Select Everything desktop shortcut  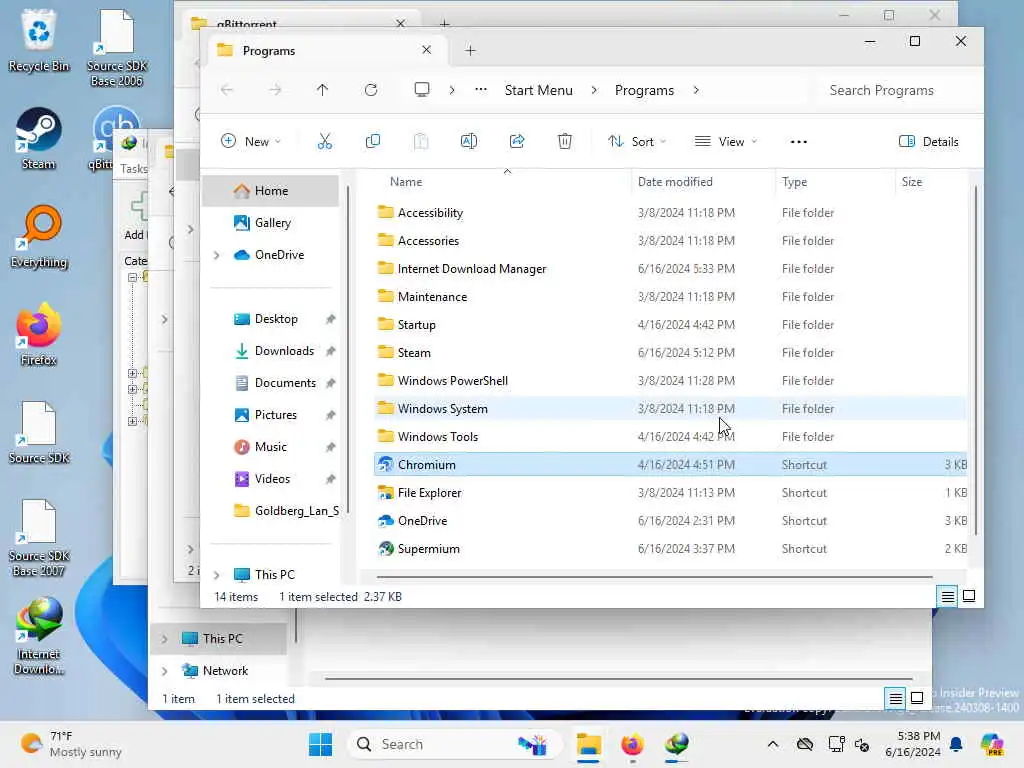39,237
